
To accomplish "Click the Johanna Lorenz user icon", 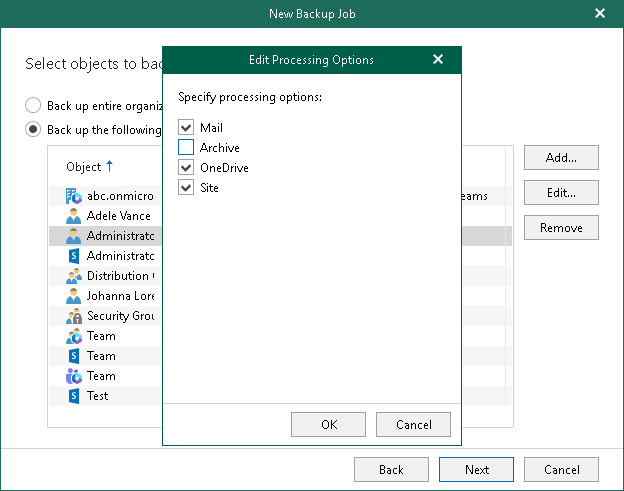I will click(73, 296).
